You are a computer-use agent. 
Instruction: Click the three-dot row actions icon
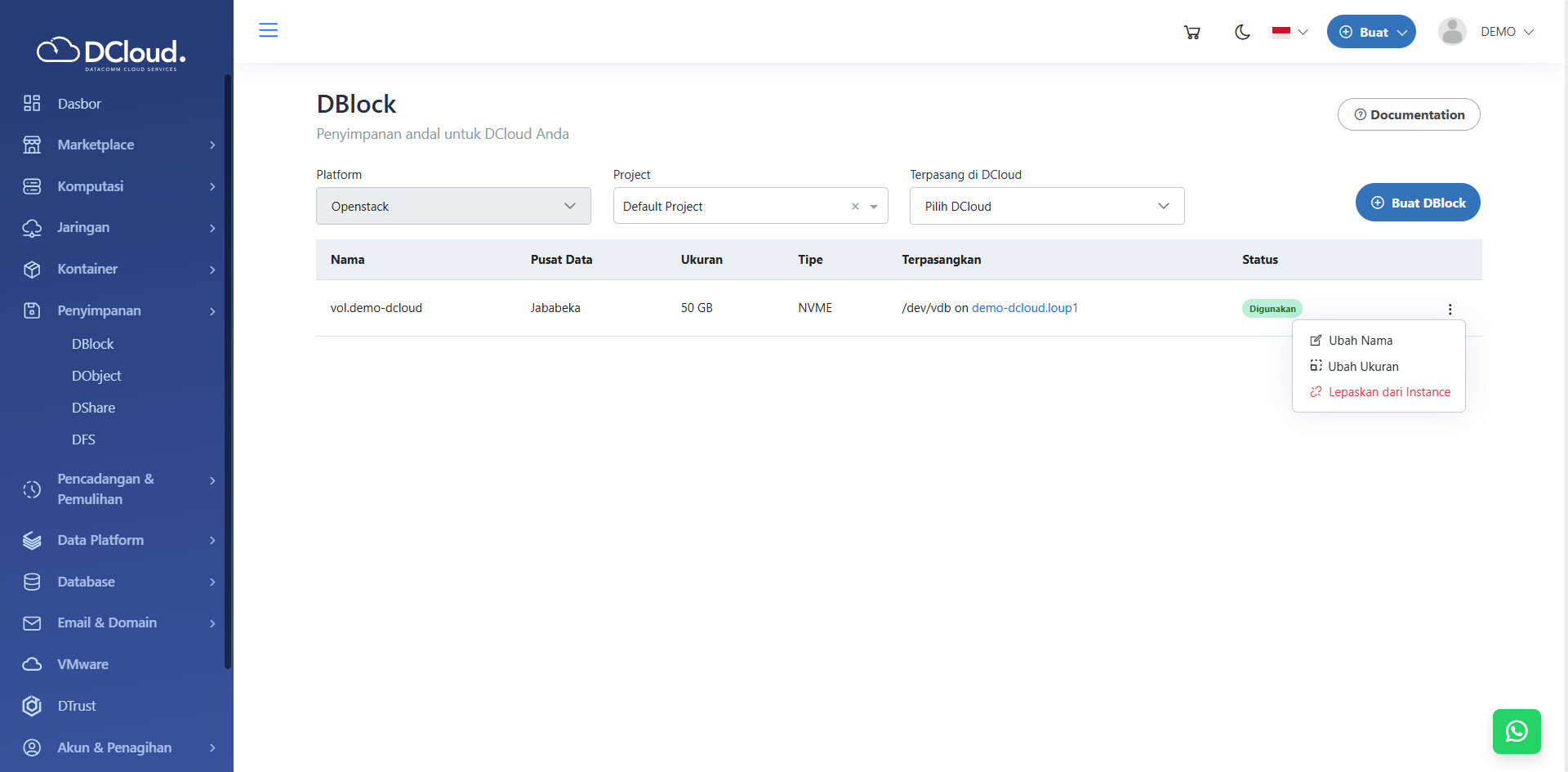point(1450,310)
